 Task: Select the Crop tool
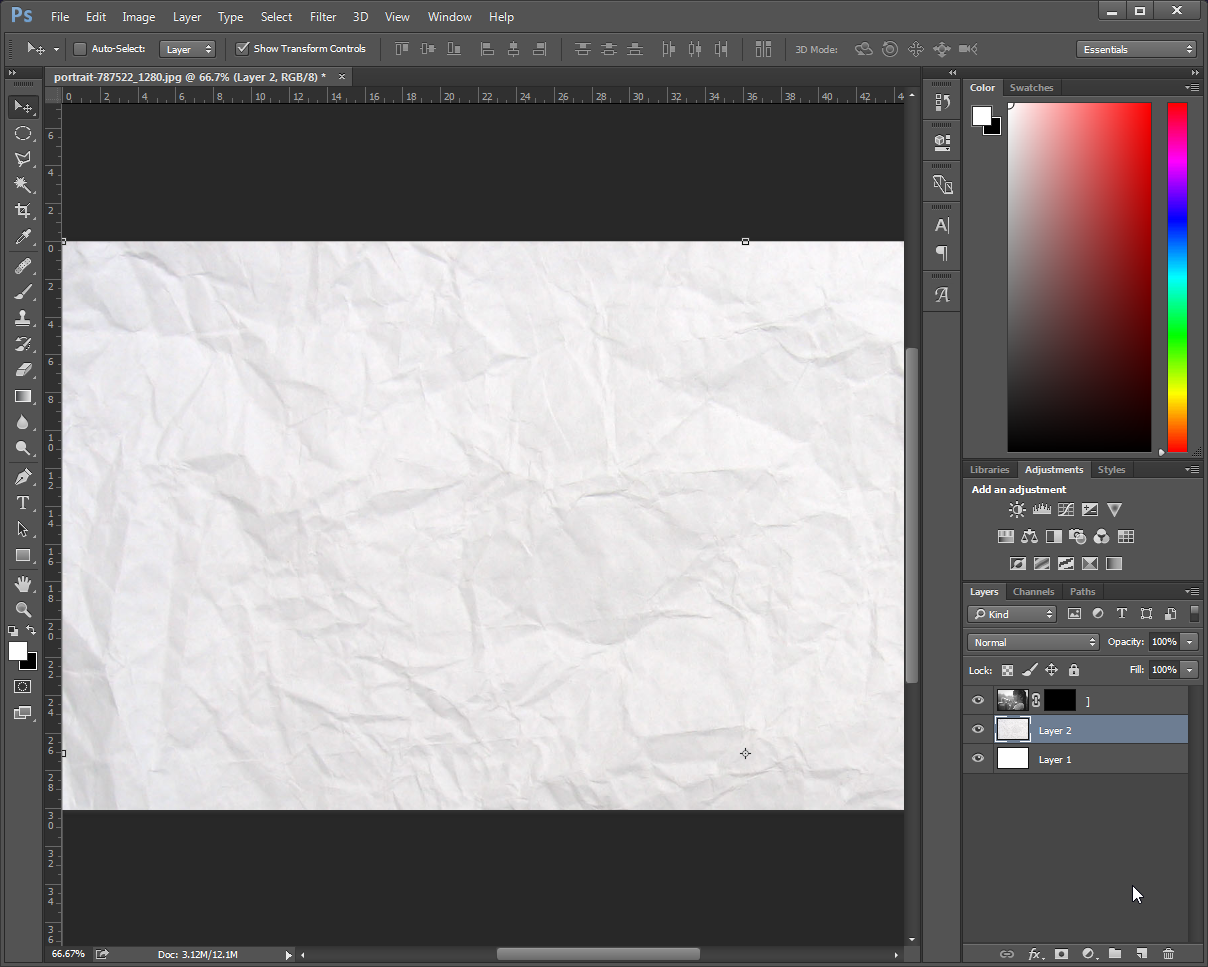(23, 211)
